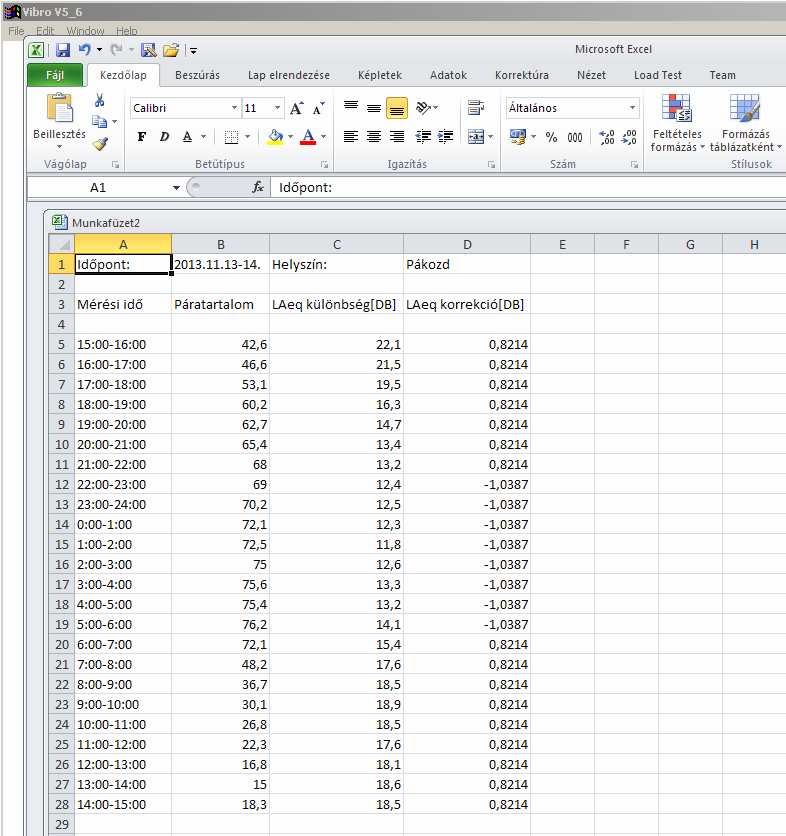Click the cell borders icon

231,137
